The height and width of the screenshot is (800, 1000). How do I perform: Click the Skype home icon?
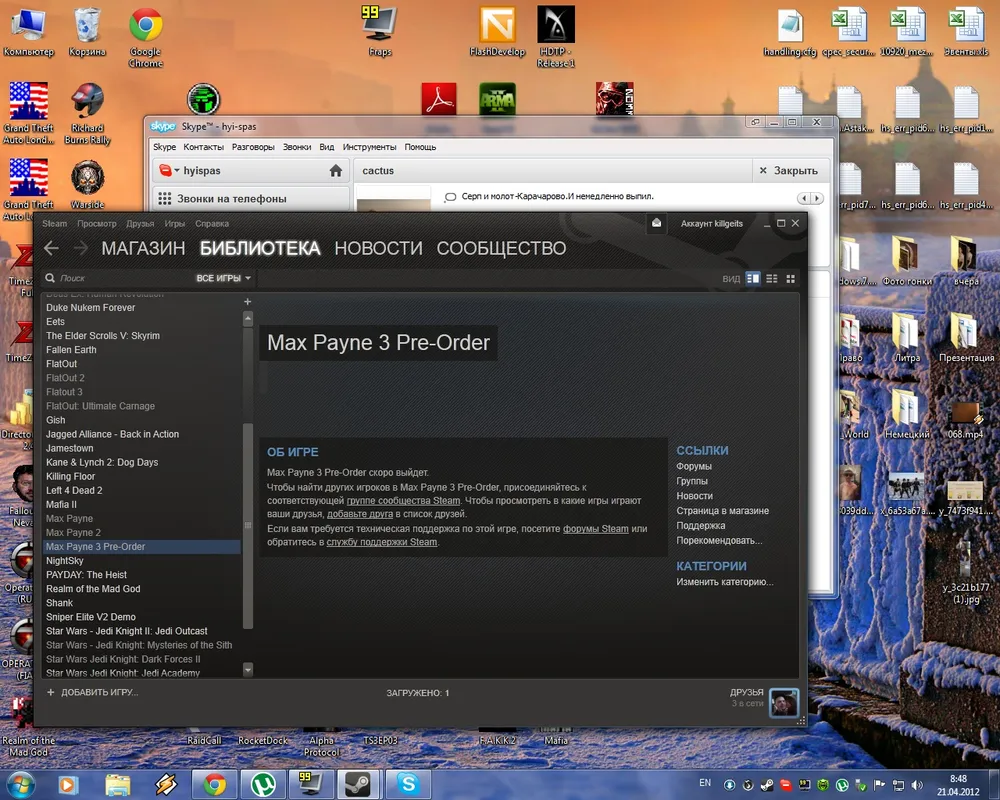point(336,171)
